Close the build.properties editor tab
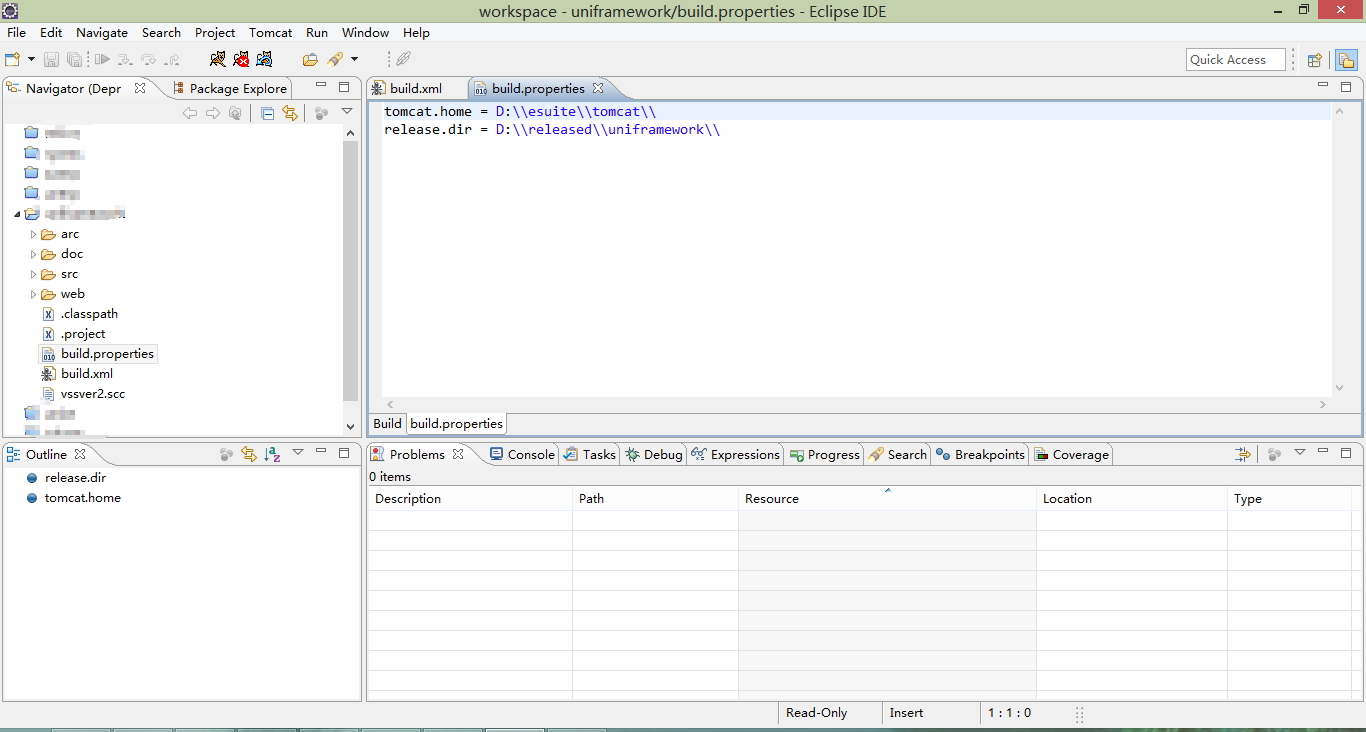This screenshot has width=1366, height=732. coord(598,88)
